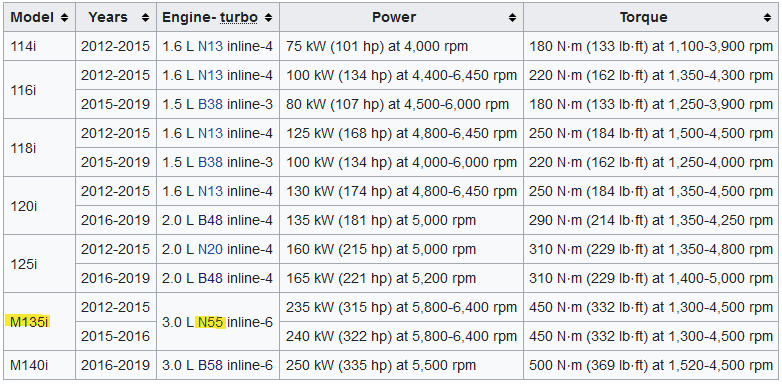This screenshot has height=384, width=782.
Task: Click the 2015-2016 years cell
Action: (x=116, y=336)
